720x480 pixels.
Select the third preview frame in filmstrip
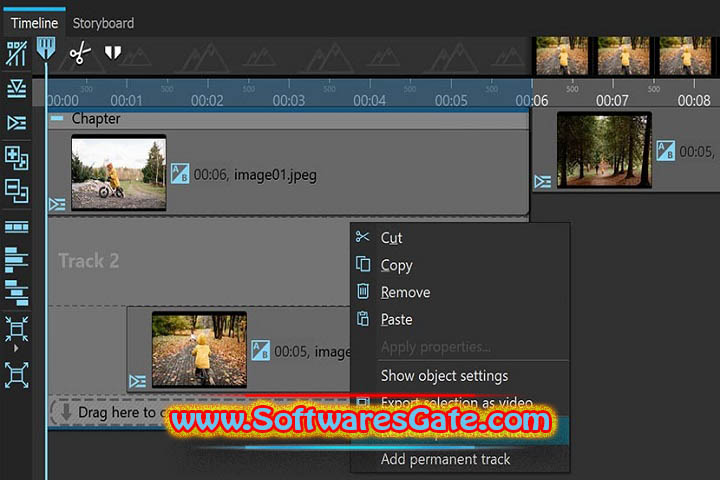pyautogui.click(x=685, y=56)
